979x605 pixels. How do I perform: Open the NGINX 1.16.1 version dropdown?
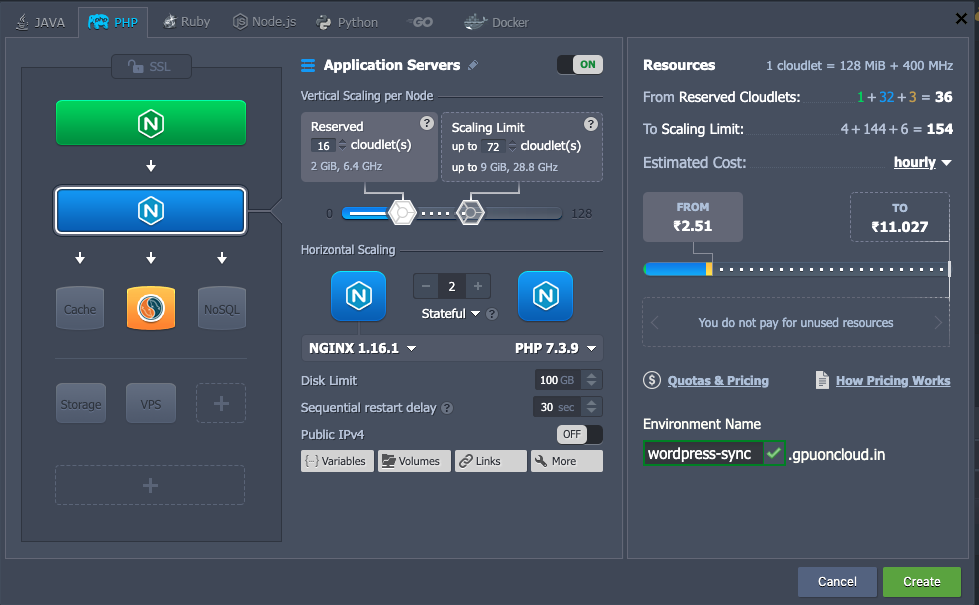pos(362,348)
